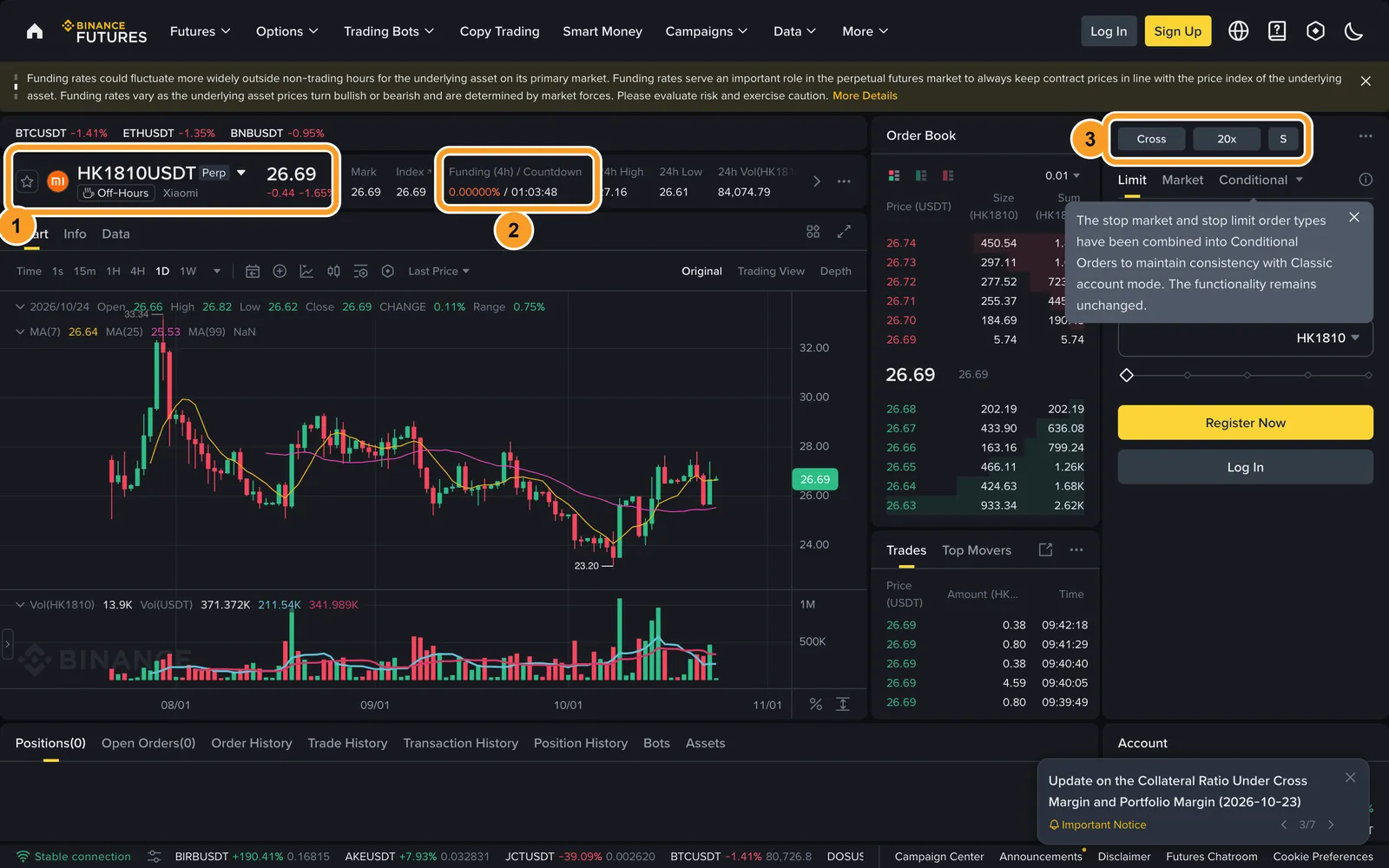Open language globe settings

click(1239, 31)
